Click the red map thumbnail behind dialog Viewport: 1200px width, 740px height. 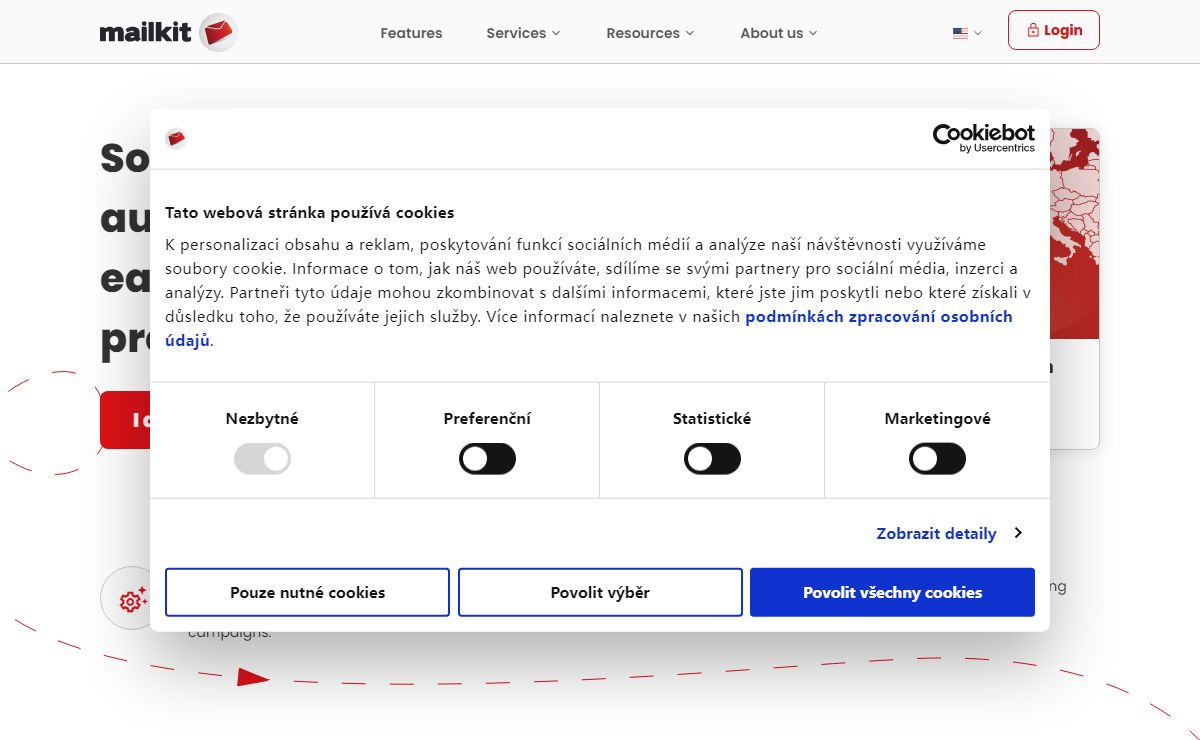tap(1075, 233)
